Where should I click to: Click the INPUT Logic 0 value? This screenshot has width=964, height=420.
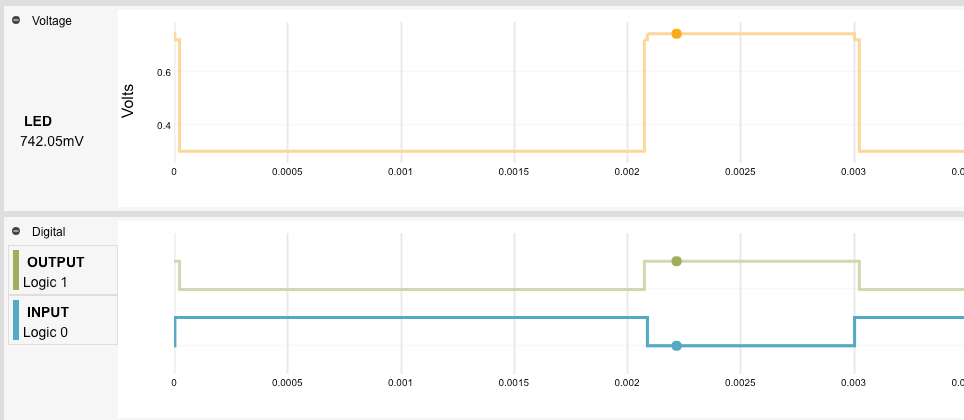45,332
